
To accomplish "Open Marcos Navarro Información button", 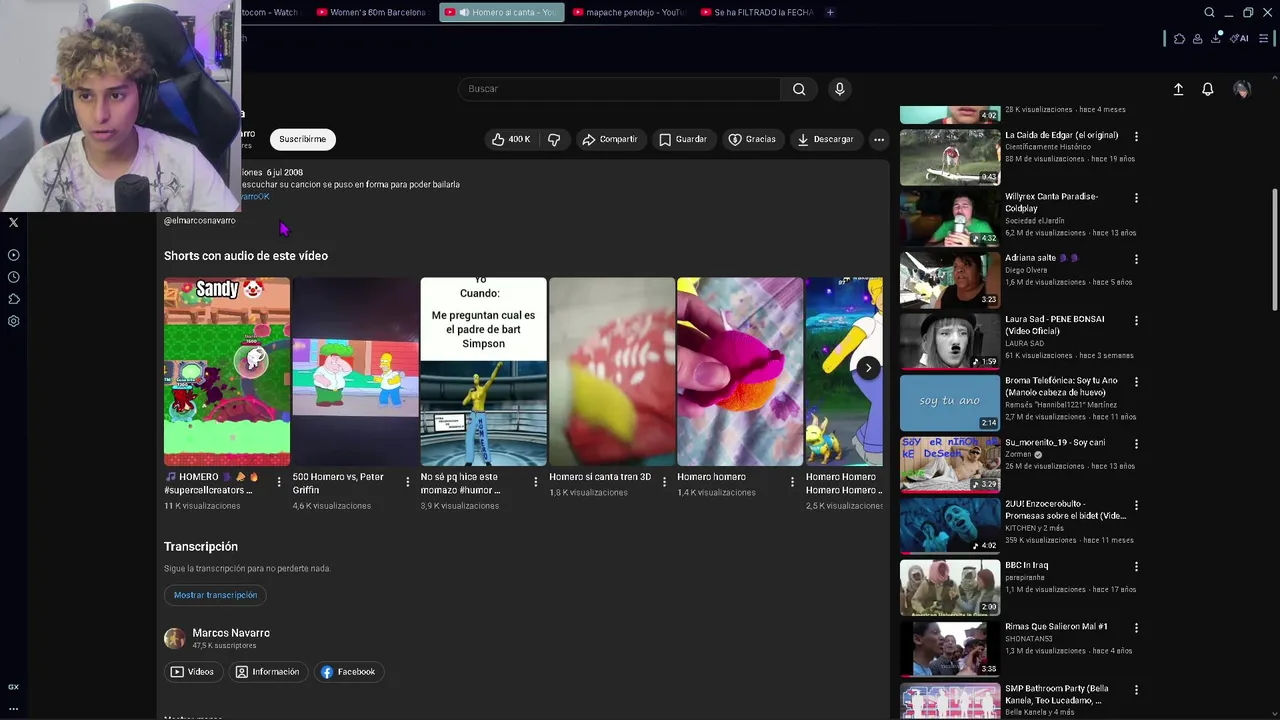I will (x=267, y=672).
